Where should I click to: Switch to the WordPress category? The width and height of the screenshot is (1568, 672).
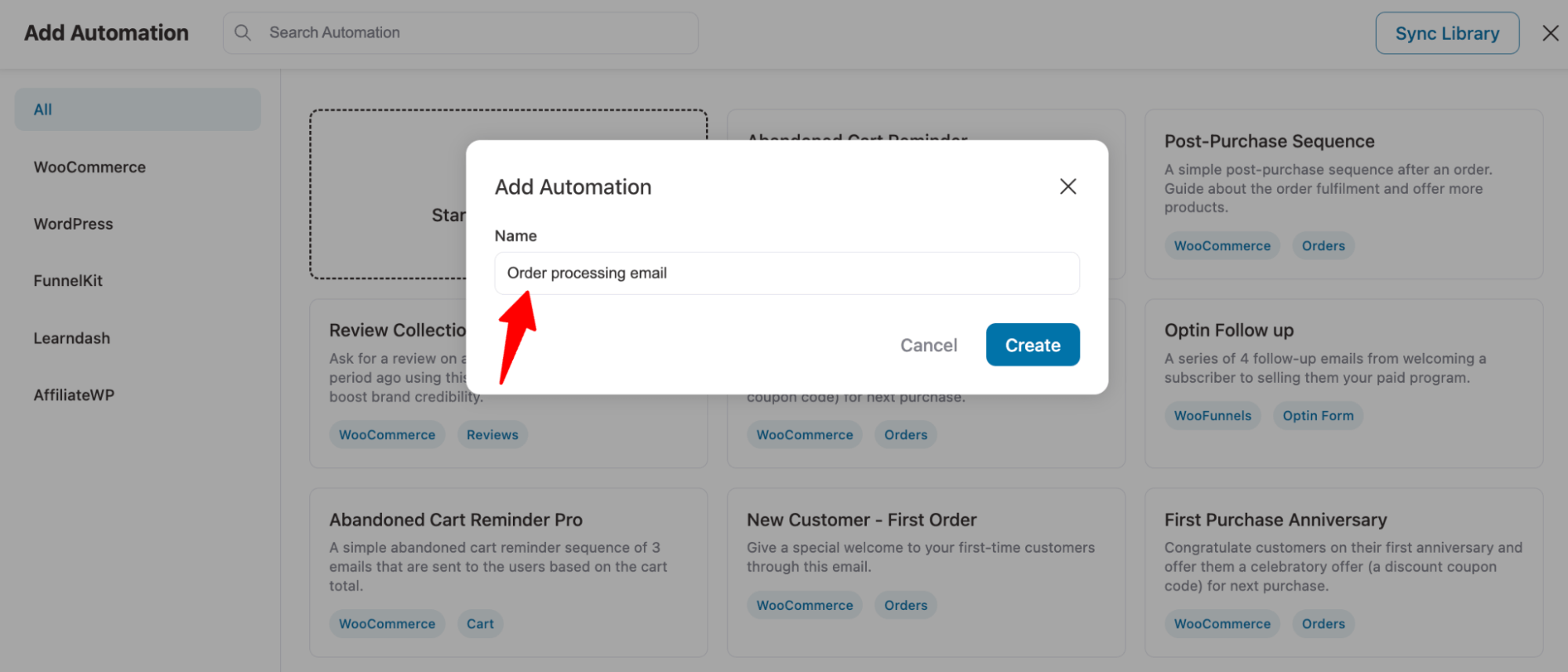click(73, 224)
